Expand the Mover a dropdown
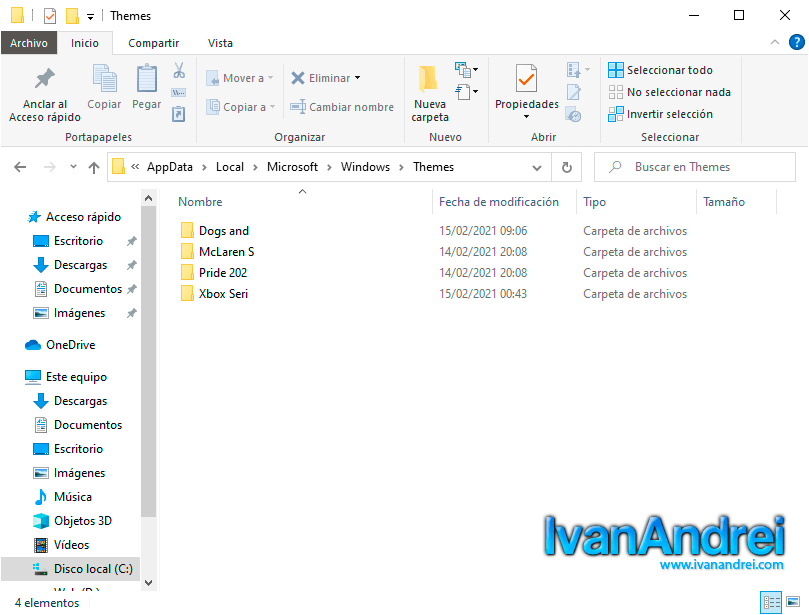The image size is (809, 615). click(x=271, y=78)
